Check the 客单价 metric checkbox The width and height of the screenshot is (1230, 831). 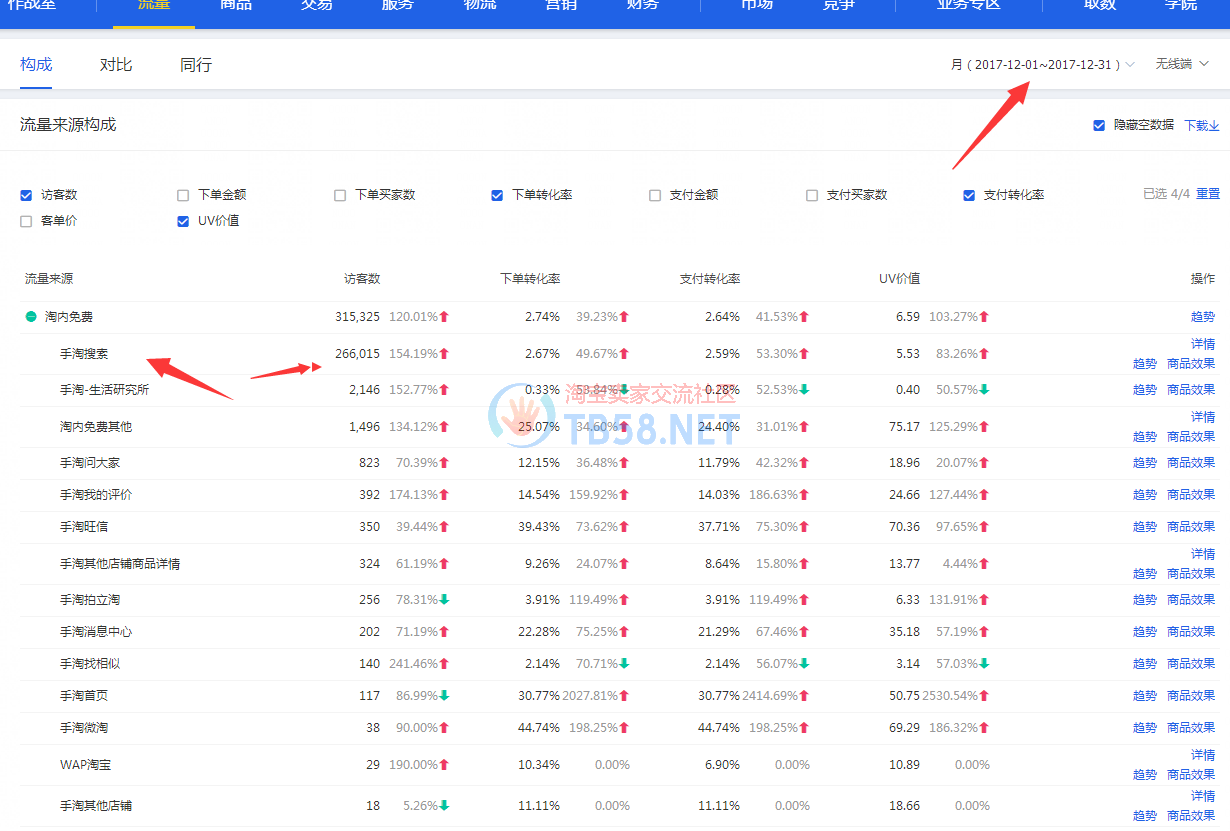coord(26,221)
